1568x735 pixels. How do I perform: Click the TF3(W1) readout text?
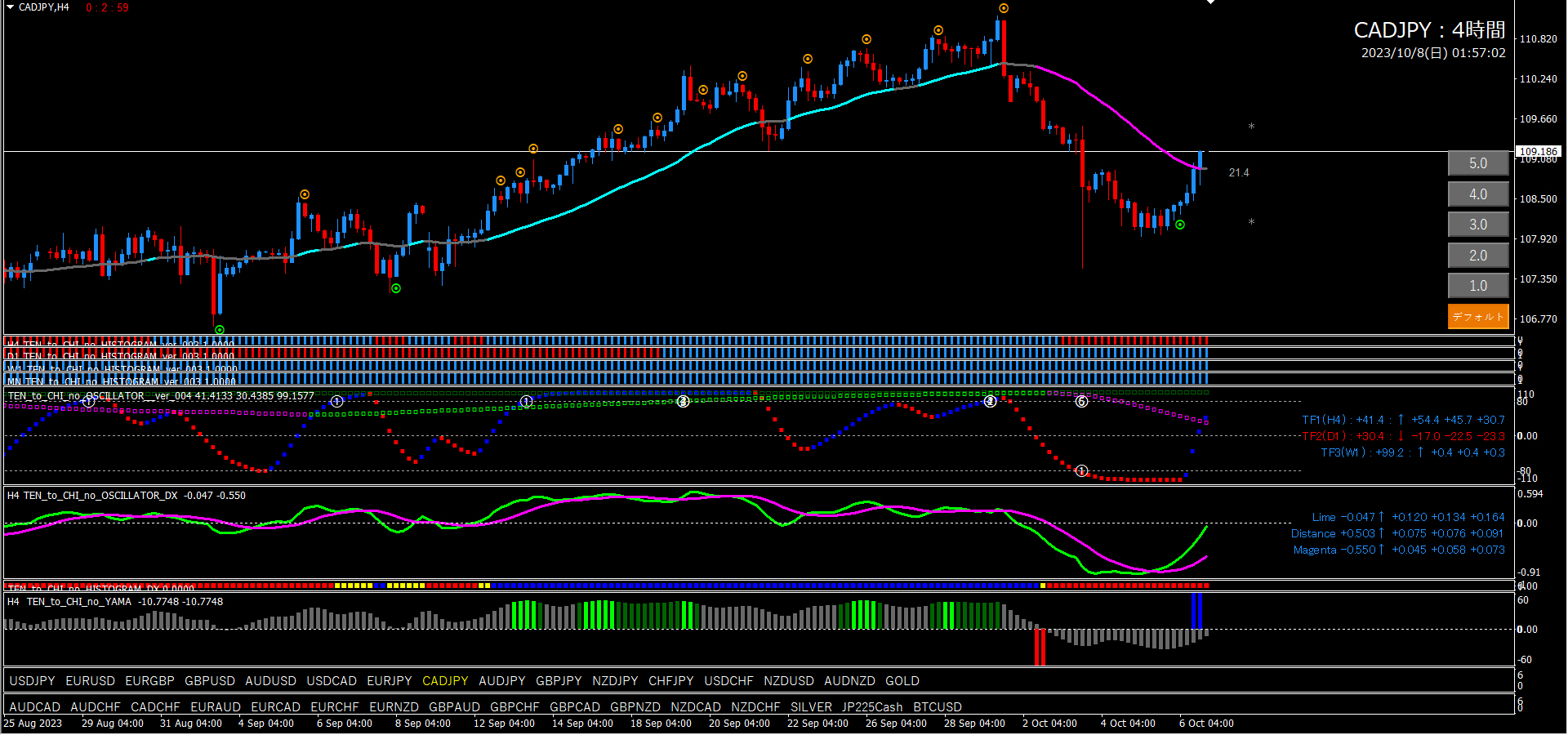1413,452
